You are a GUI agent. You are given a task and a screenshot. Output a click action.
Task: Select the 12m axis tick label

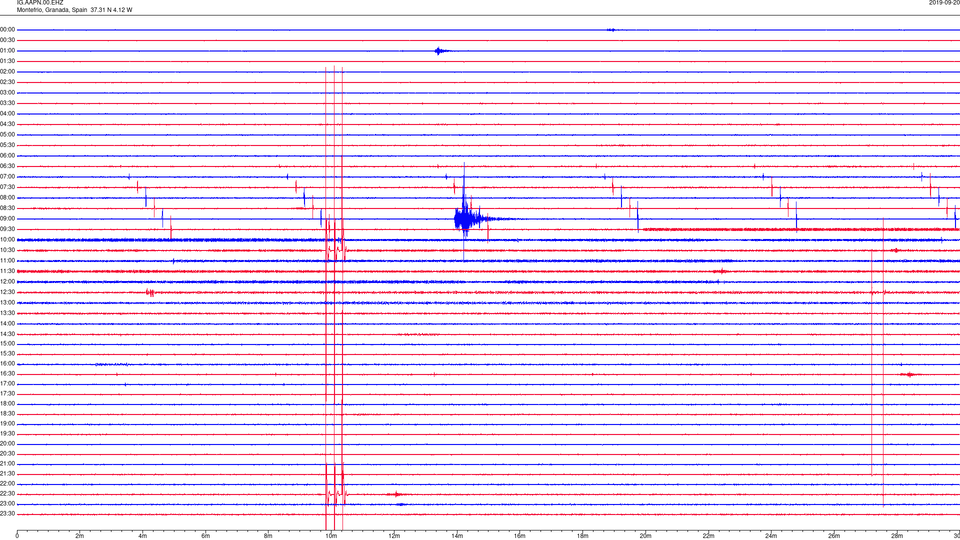[x=394, y=536]
